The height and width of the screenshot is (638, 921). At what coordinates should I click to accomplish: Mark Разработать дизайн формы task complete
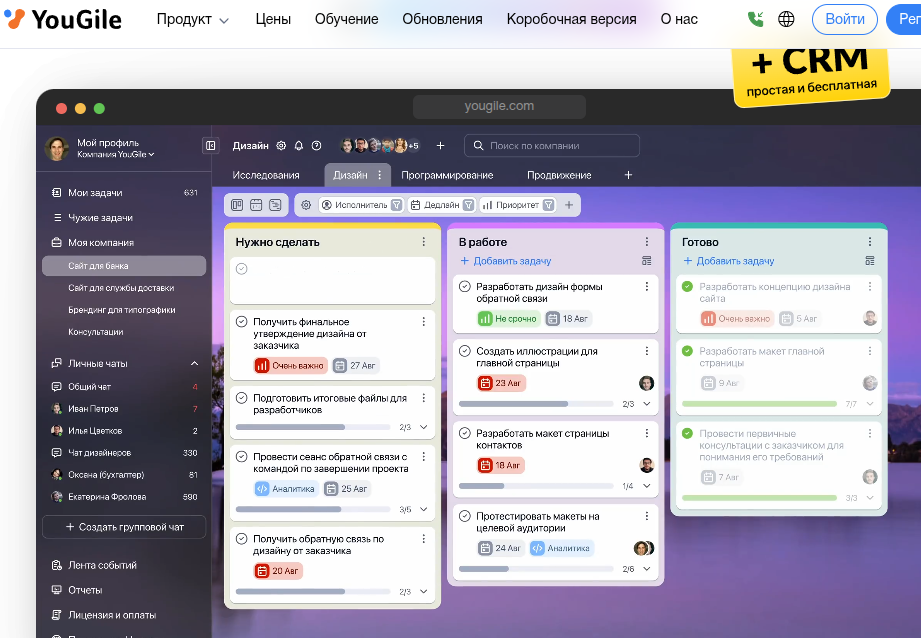tap(465, 287)
